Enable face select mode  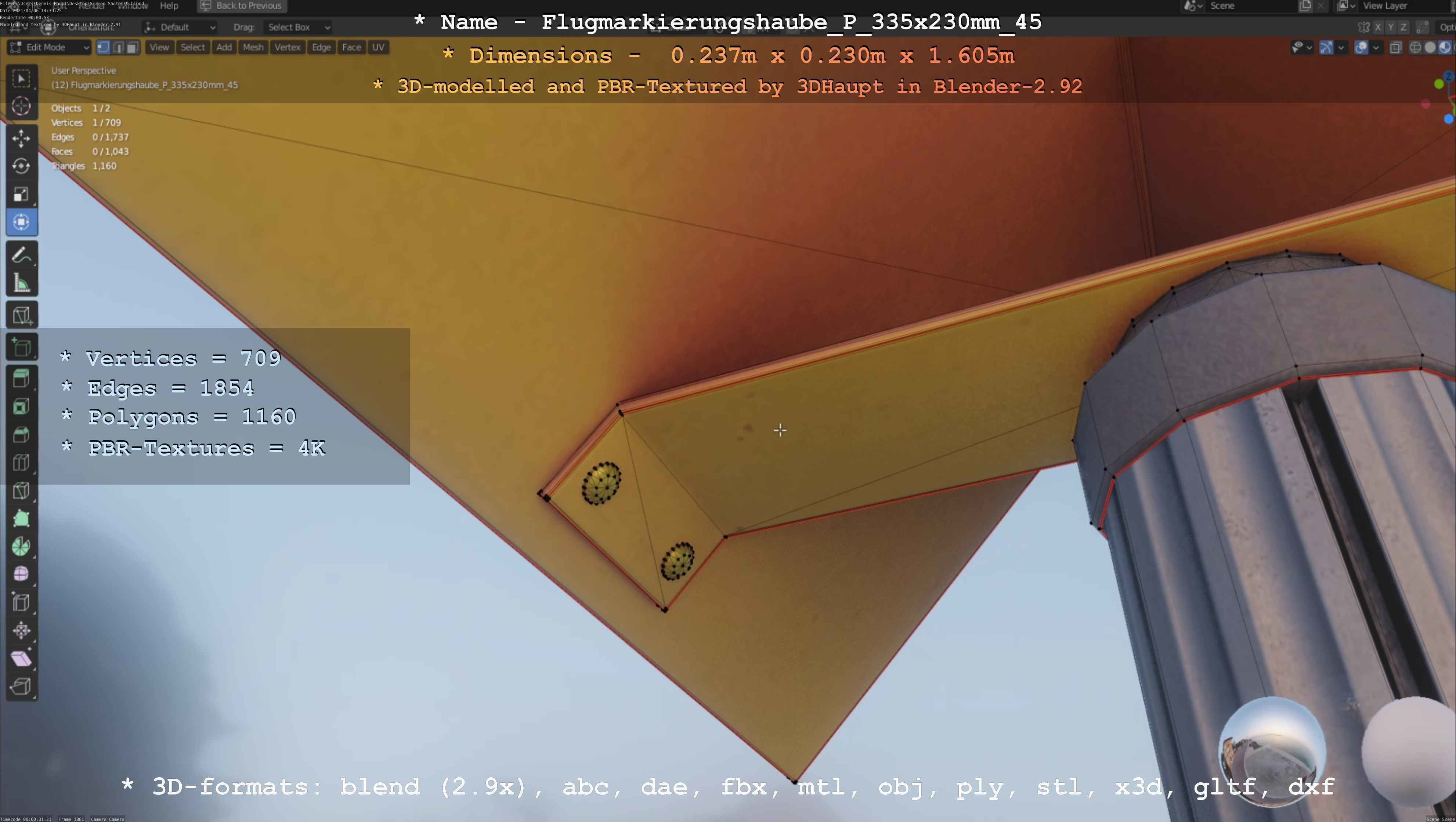pyautogui.click(x=133, y=47)
